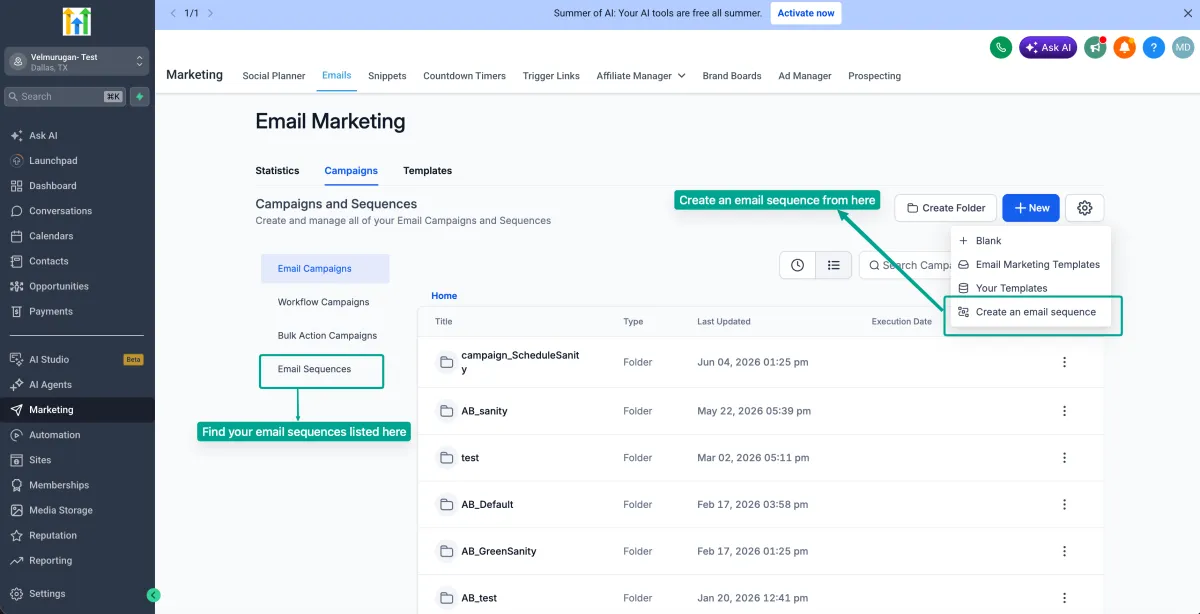
Task: Click the Ask AI button in header
Action: pyautogui.click(x=1048, y=47)
